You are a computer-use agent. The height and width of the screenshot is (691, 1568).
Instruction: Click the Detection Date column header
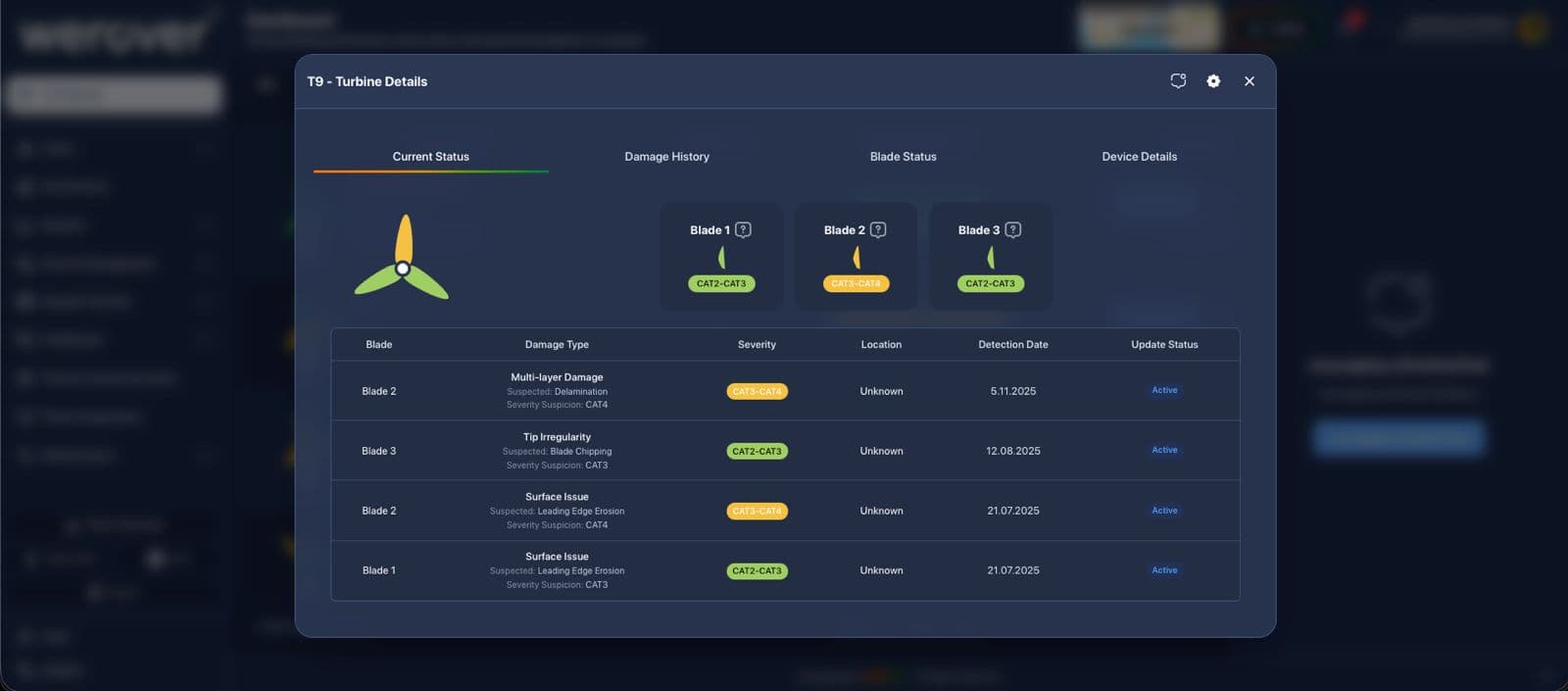click(1013, 345)
